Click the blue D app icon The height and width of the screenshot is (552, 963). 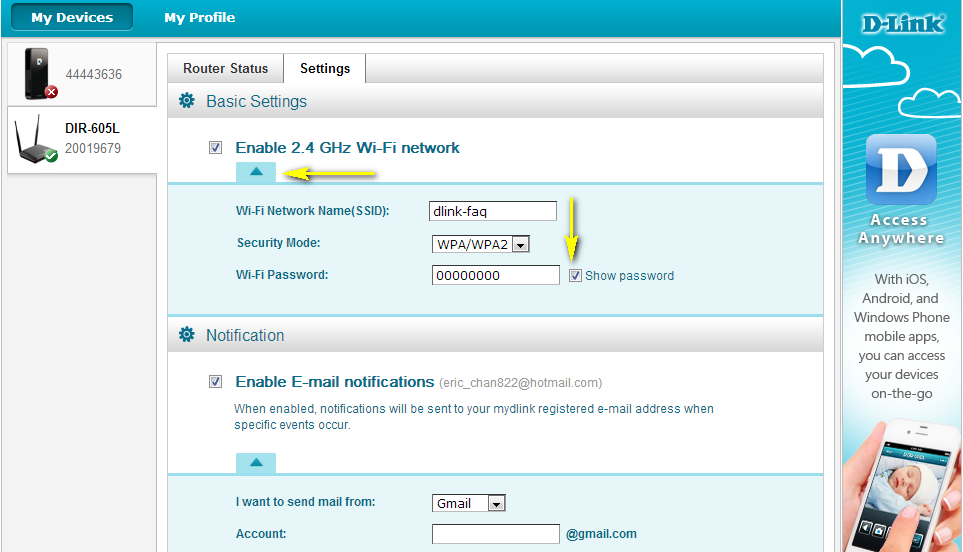[x=900, y=168]
